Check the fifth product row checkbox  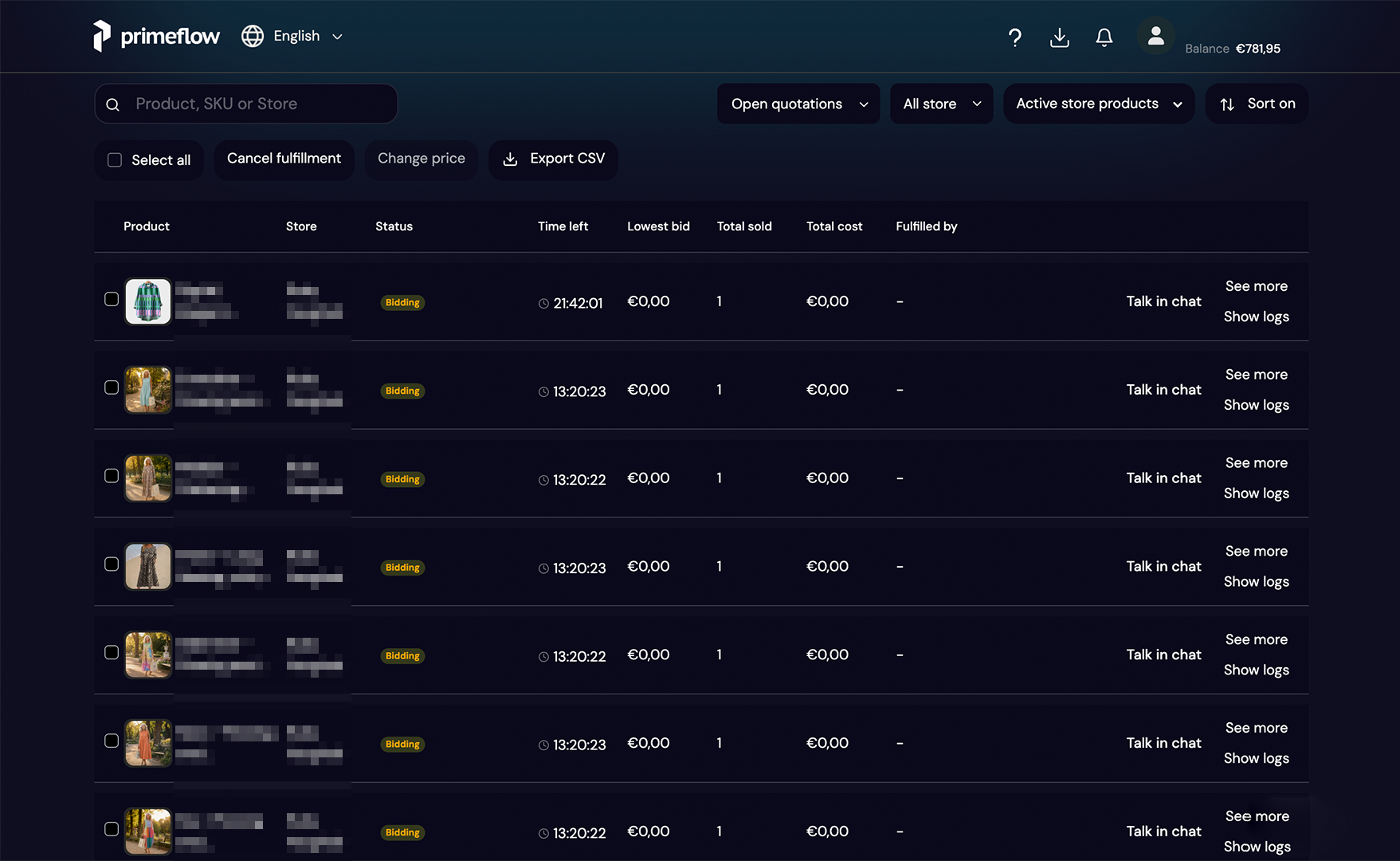(x=112, y=652)
